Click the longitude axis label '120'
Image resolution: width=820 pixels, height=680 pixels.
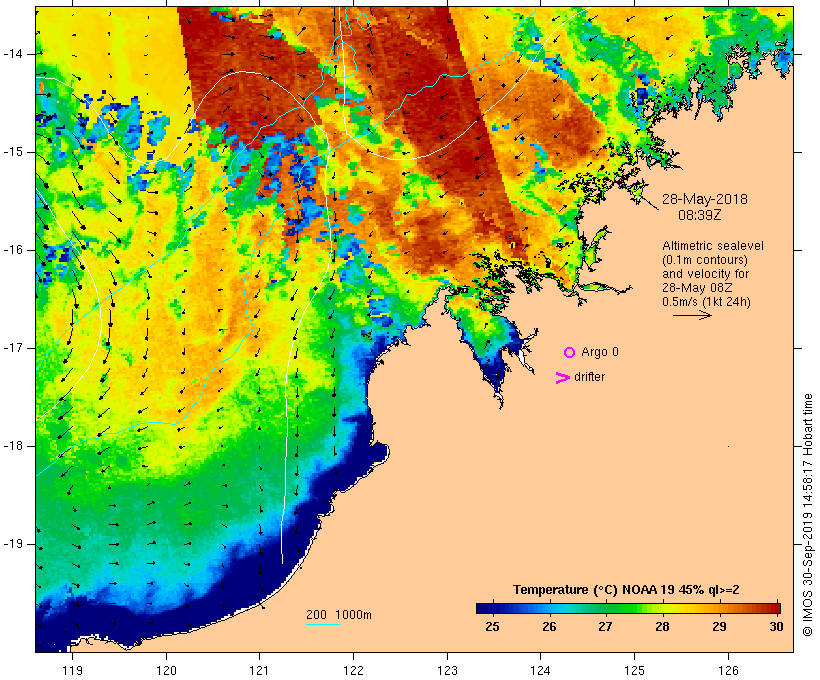166,671
